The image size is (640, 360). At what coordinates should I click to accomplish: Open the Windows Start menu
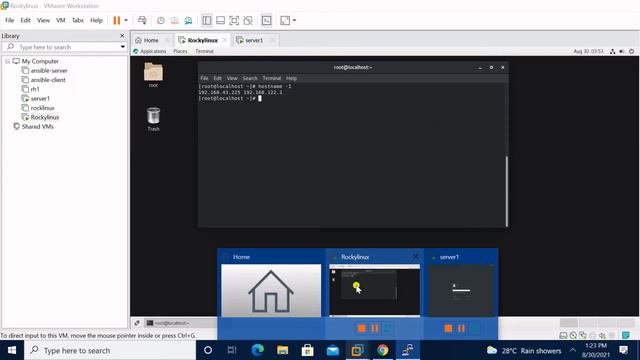12,350
